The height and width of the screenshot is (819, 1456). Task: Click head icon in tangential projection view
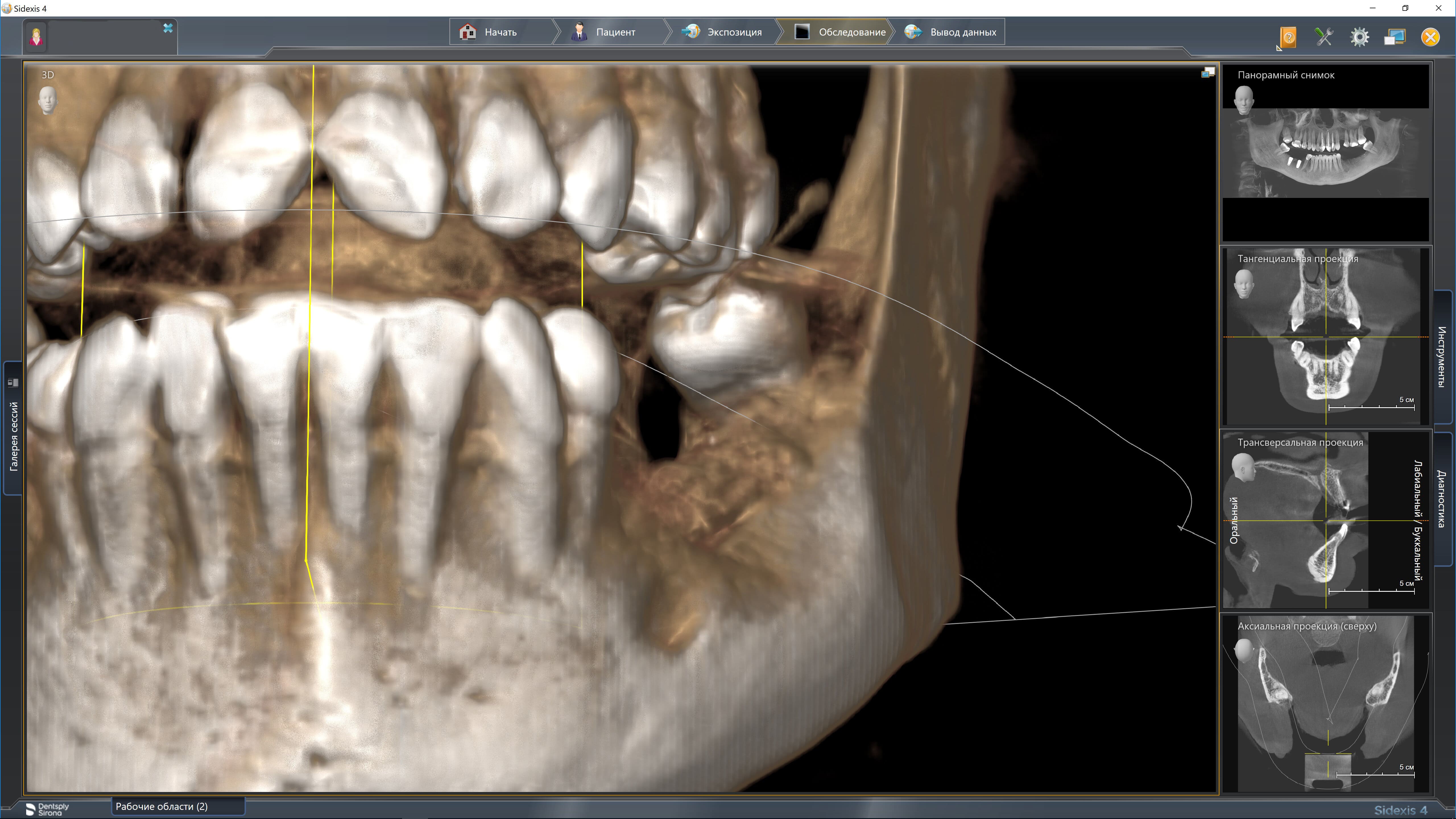click(x=1244, y=284)
